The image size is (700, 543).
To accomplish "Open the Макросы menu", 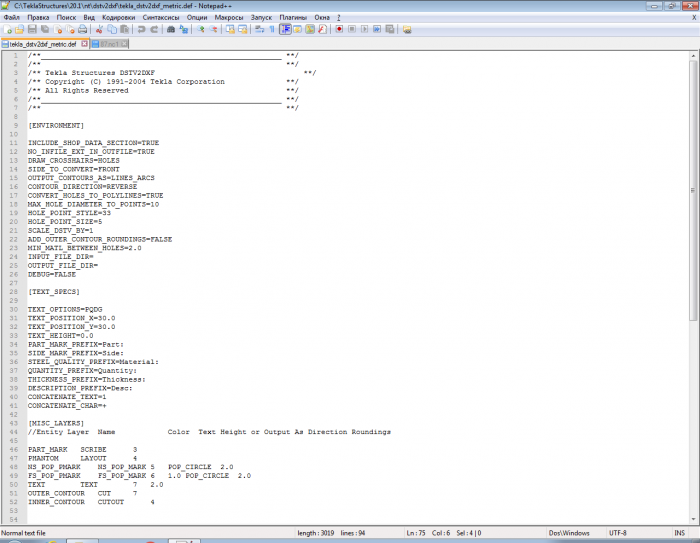I will pyautogui.click(x=229, y=17).
